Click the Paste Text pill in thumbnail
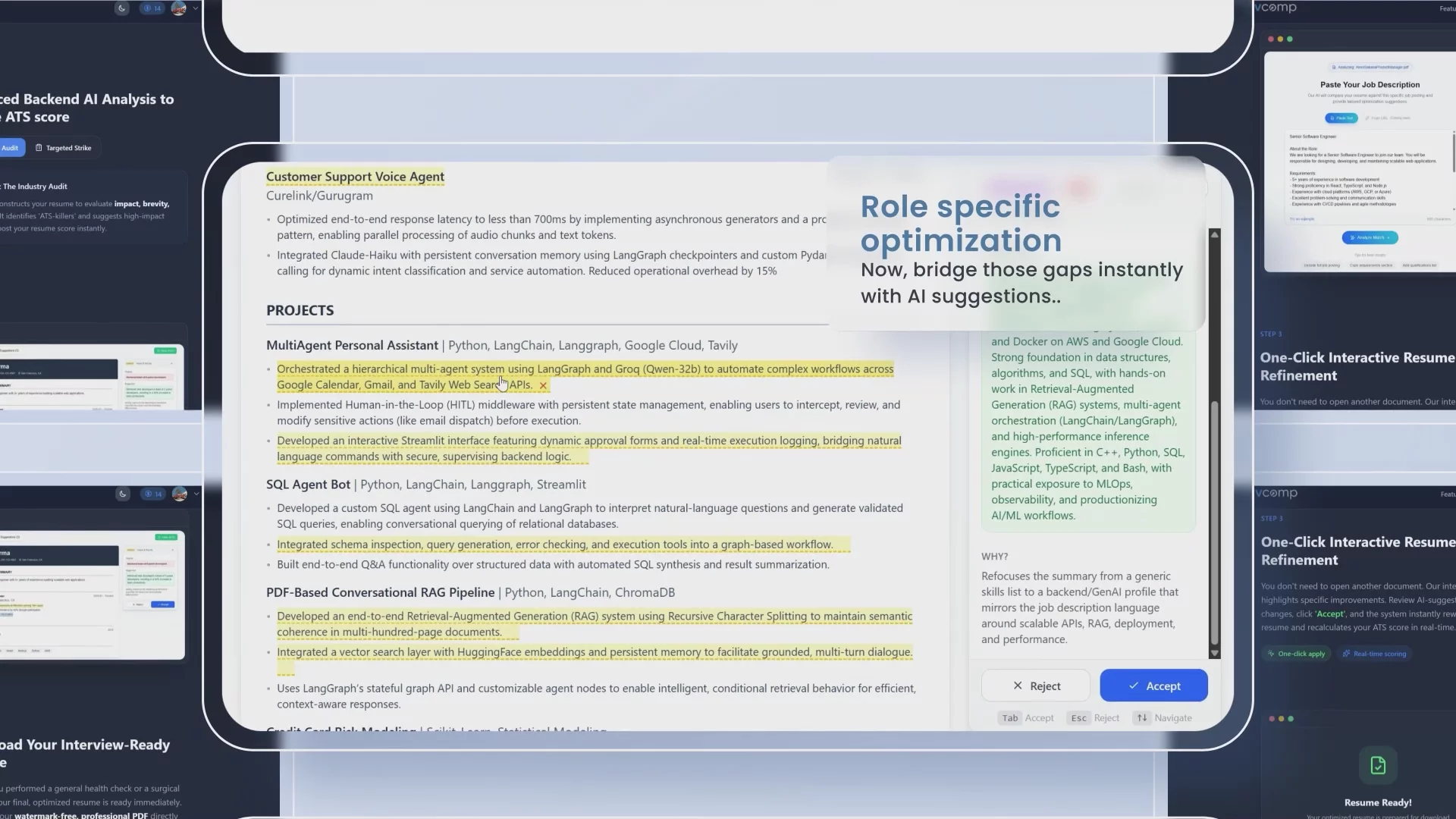This screenshot has height=819, width=1456. [1341, 118]
